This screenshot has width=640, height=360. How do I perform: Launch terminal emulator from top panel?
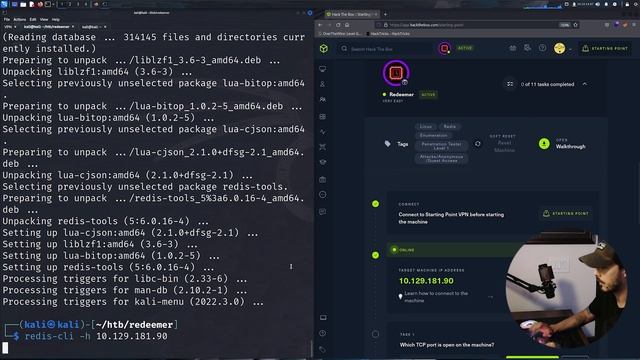48,4
